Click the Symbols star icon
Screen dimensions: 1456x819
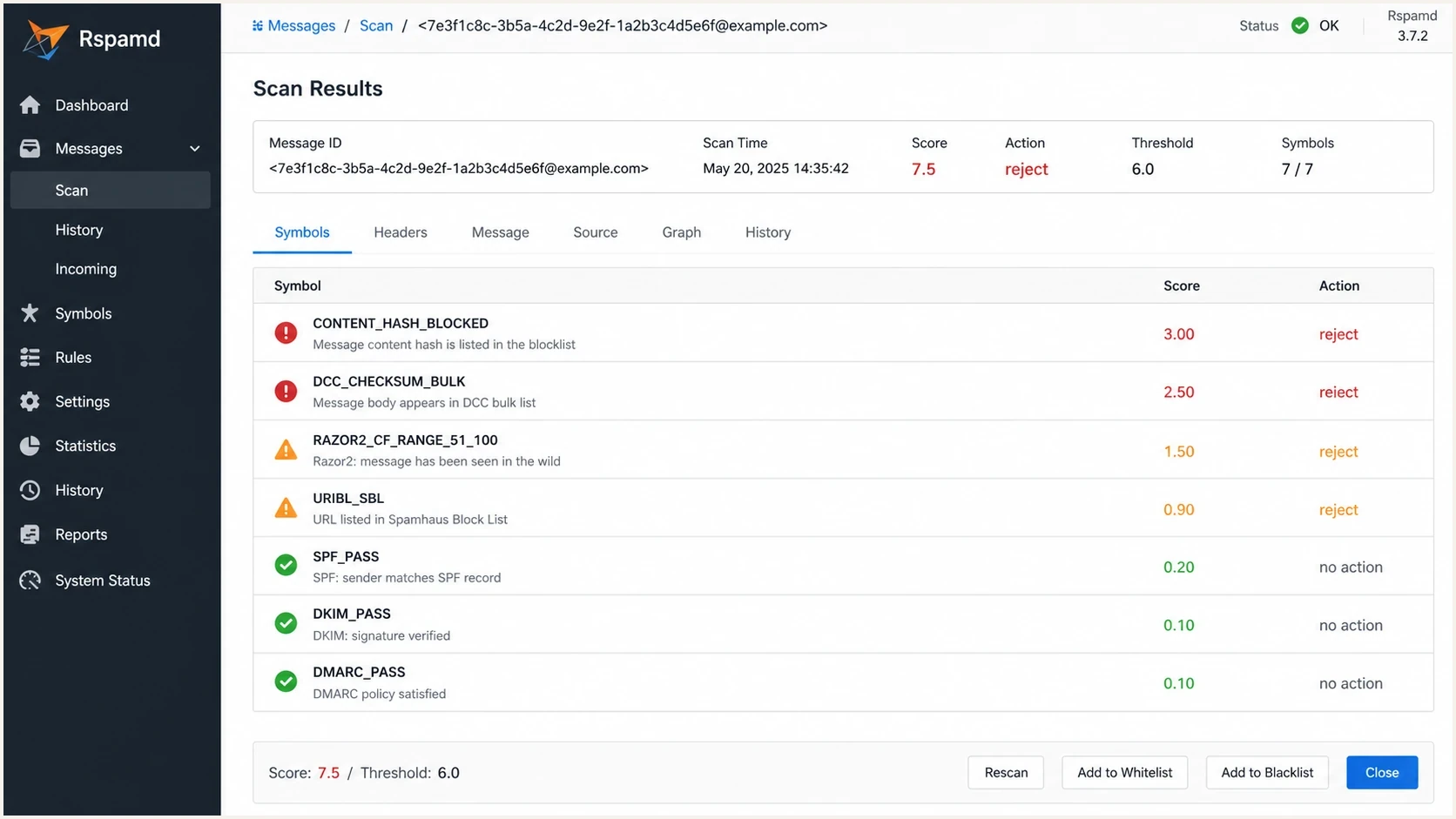[x=30, y=313]
